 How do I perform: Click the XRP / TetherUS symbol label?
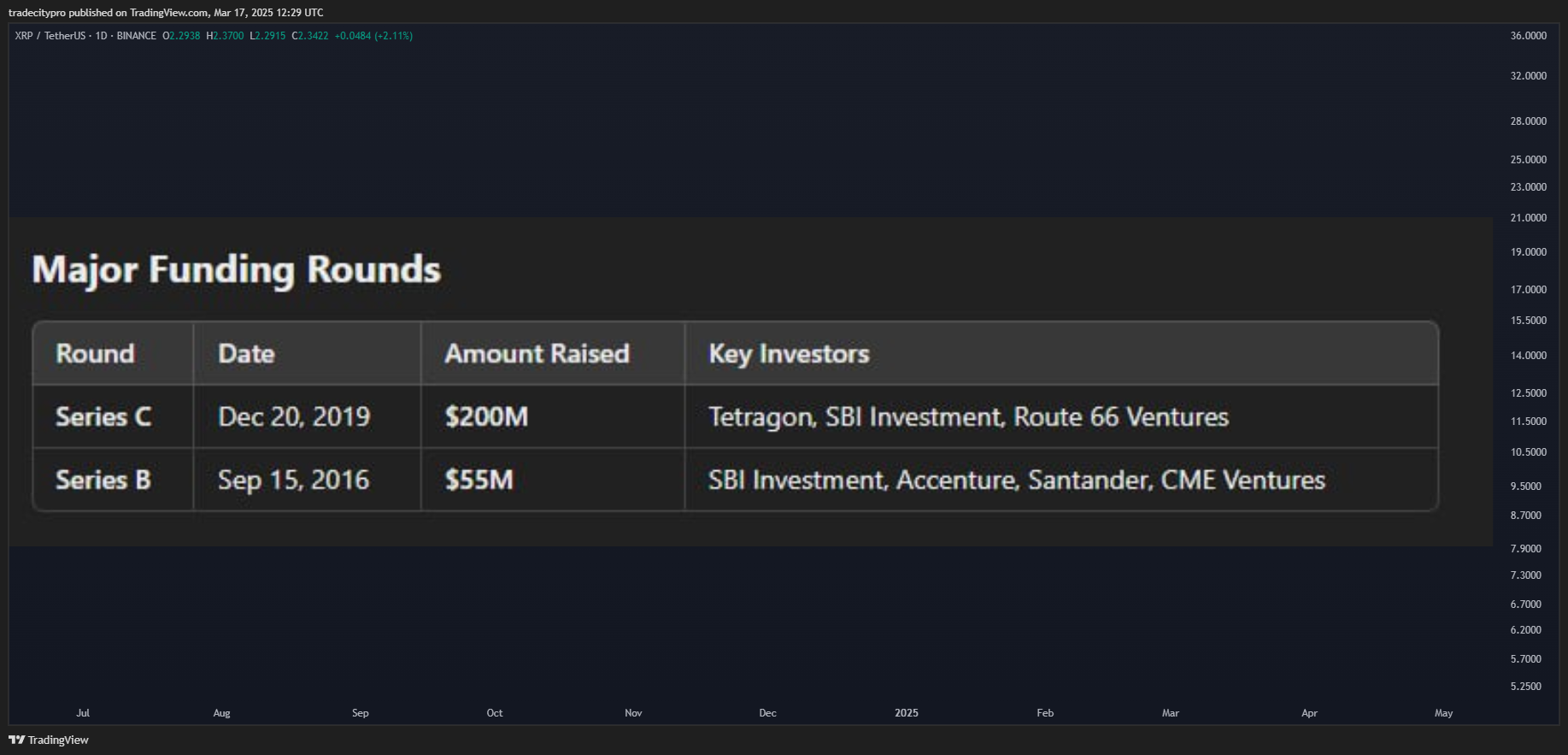[50, 36]
